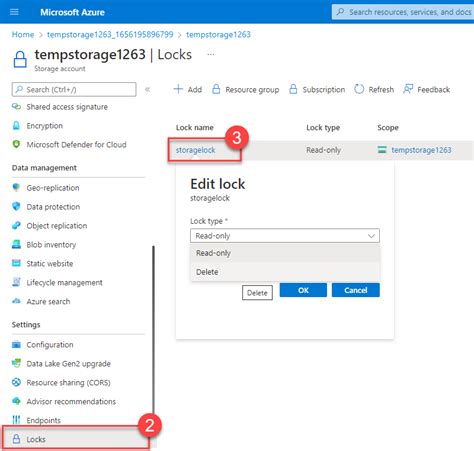Click the Refresh circular arrow icon

(x=359, y=89)
